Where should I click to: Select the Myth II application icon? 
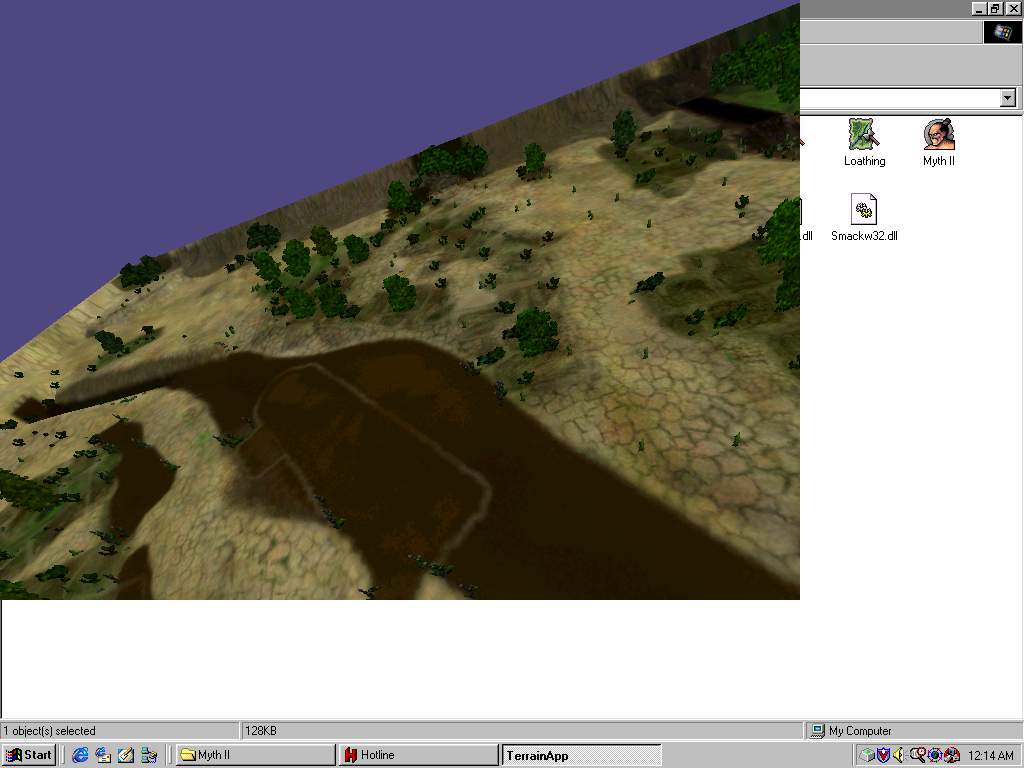click(x=938, y=142)
